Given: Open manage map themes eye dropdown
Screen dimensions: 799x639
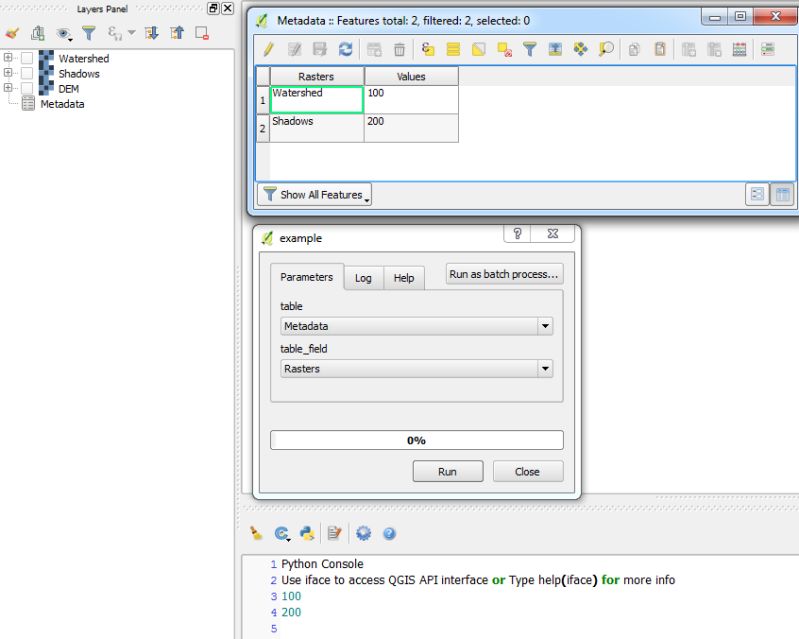Looking at the screenshot, I should 64,34.
